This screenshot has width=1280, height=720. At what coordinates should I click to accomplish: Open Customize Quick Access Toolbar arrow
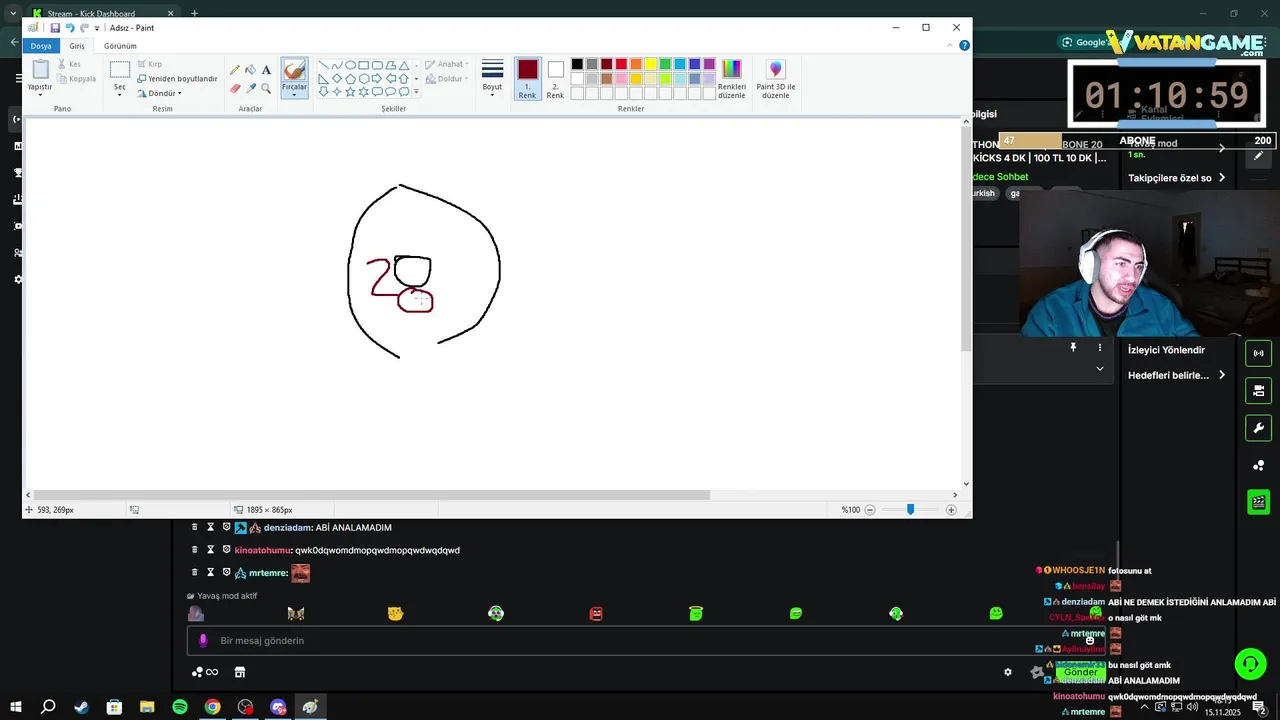click(x=97, y=28)
